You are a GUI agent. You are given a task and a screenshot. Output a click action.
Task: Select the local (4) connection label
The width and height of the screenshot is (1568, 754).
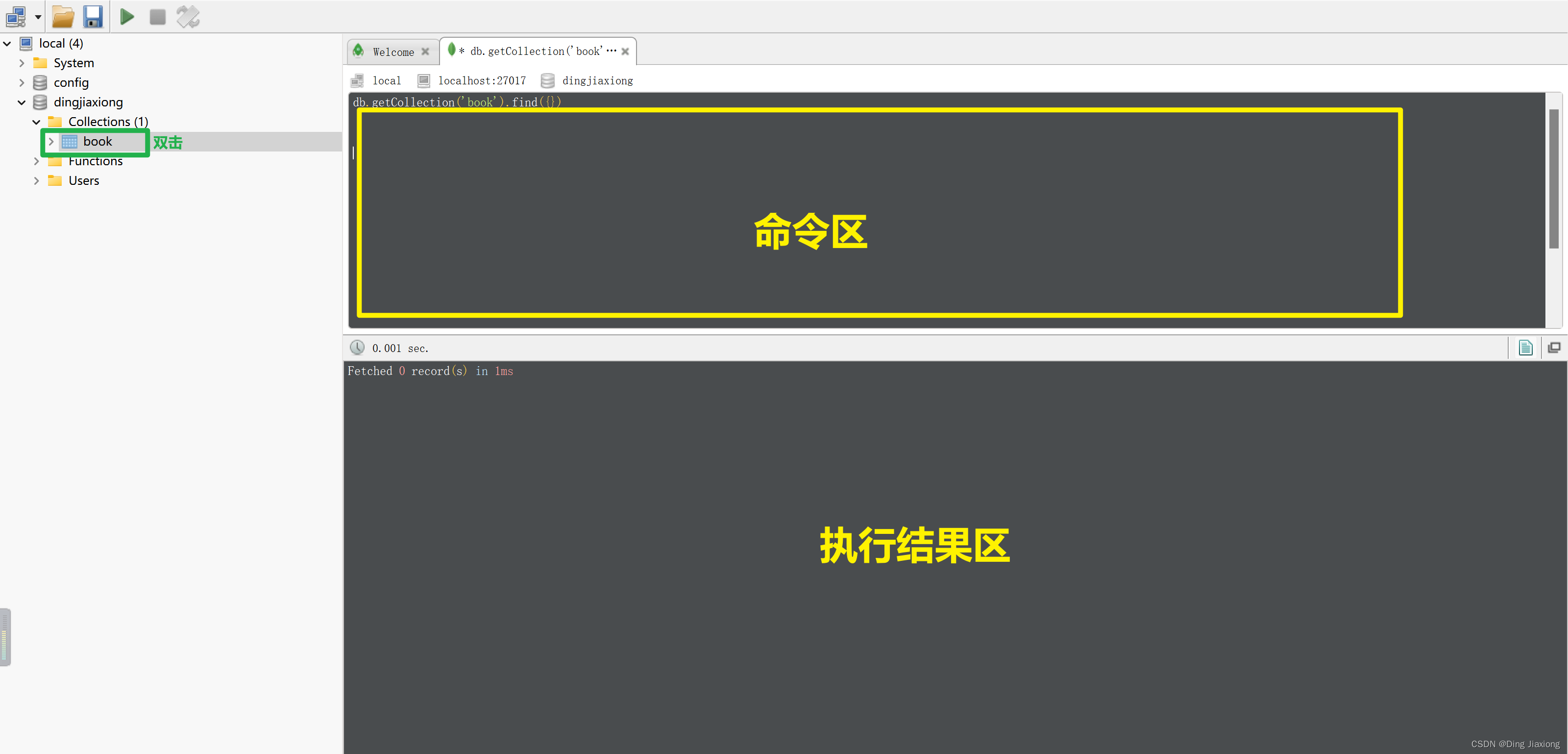pyautogui.click(x=61, y=43)
